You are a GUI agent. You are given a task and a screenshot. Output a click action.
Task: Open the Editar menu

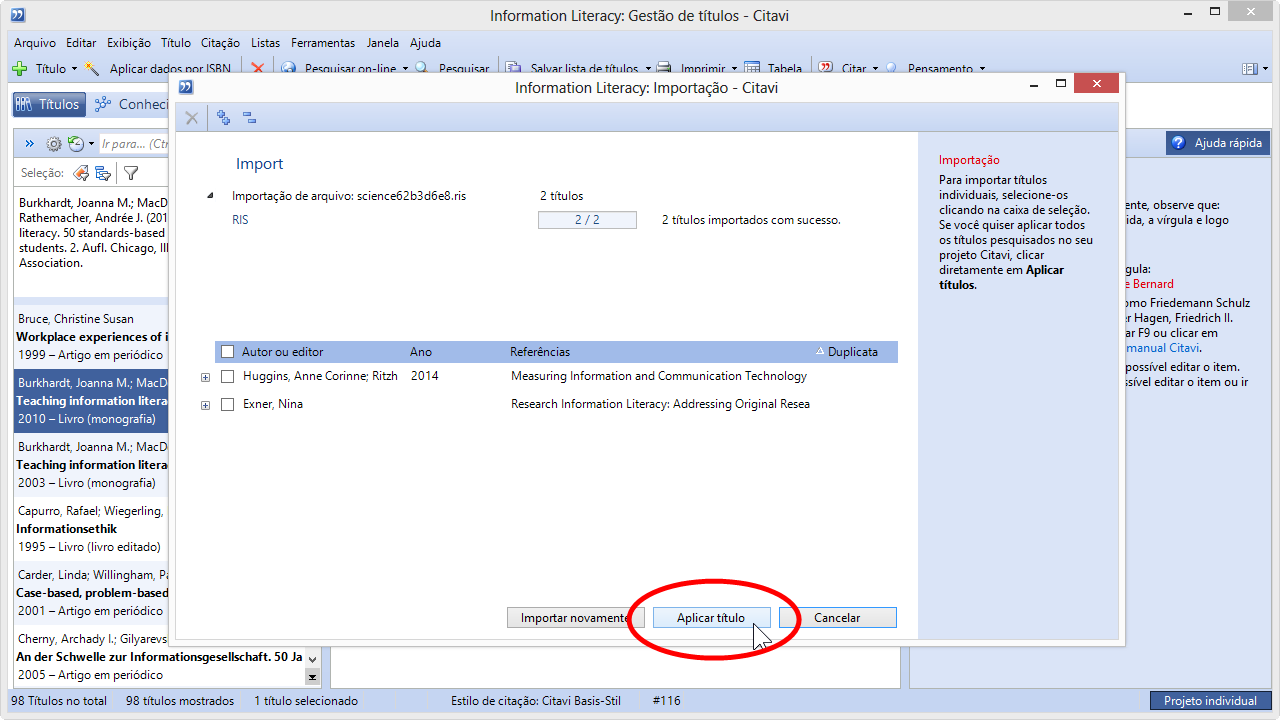click(81, 43)
